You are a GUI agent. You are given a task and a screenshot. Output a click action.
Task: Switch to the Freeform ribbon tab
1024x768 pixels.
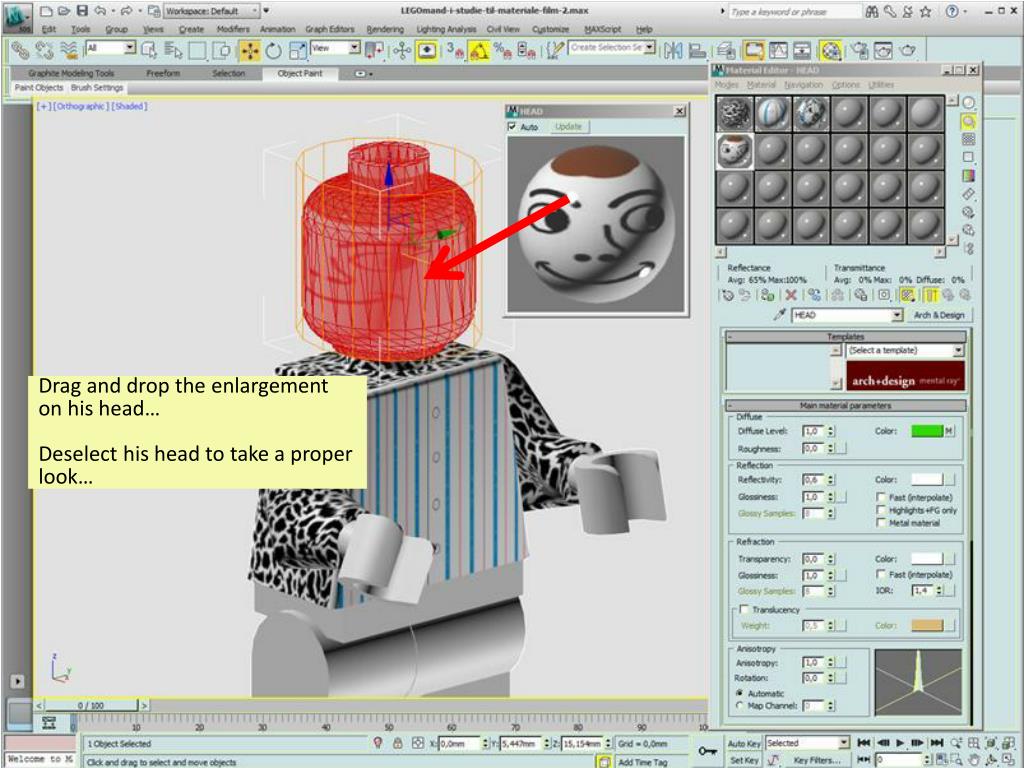[163, 74]
